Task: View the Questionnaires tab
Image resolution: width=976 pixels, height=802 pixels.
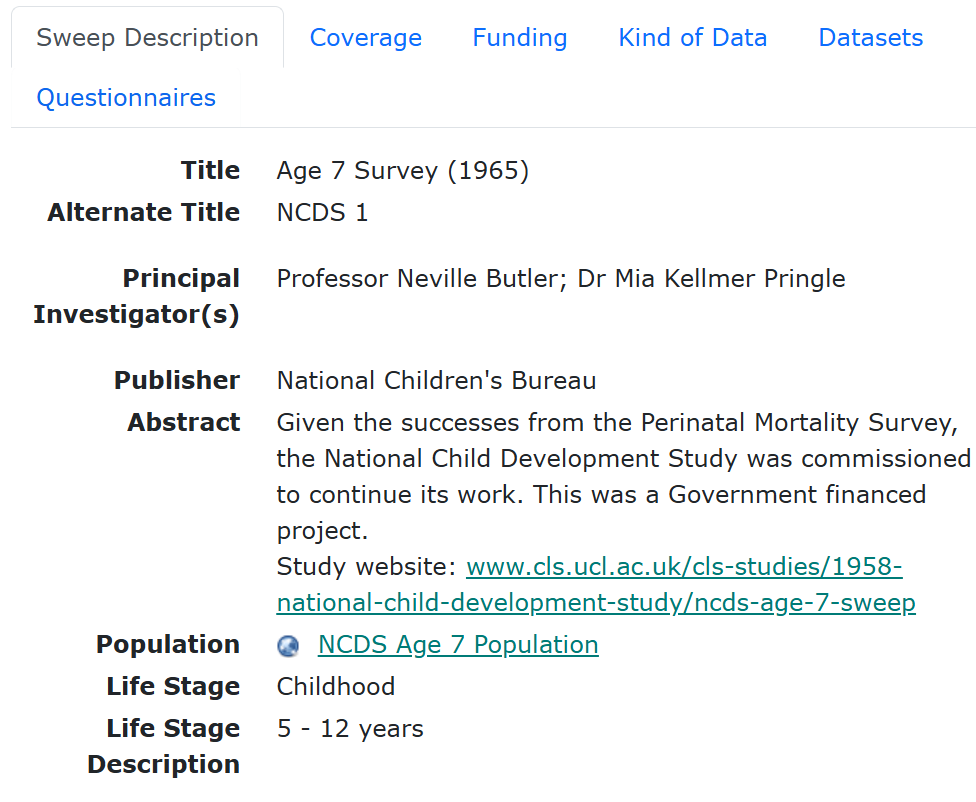Action: pyautogui.click(x=126, y=98)
